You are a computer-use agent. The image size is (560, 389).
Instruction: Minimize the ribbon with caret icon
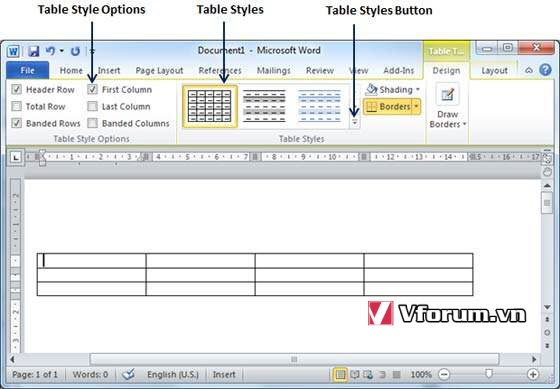[x=529, y=70]
